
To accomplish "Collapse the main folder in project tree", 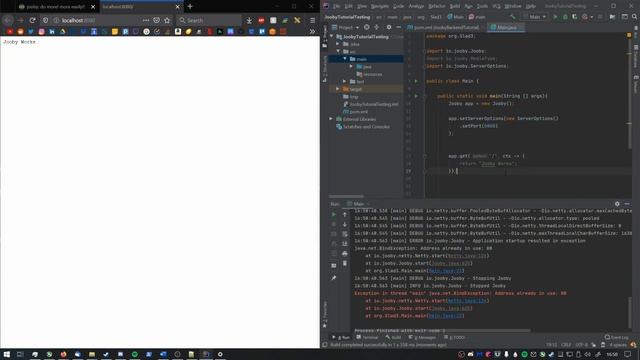I will tap(345, 59).
